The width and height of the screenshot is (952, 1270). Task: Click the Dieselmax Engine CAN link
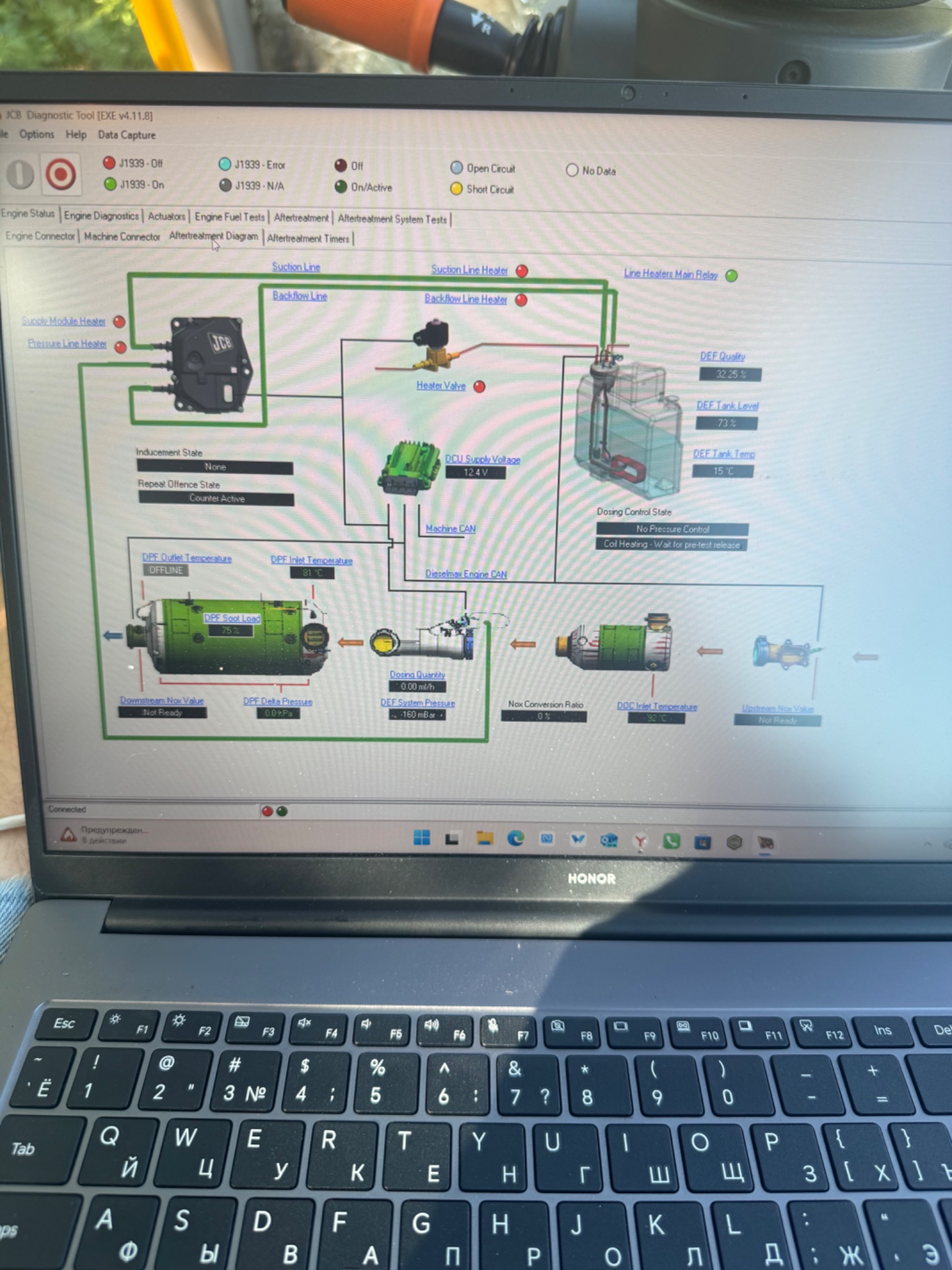pos(466,574)
